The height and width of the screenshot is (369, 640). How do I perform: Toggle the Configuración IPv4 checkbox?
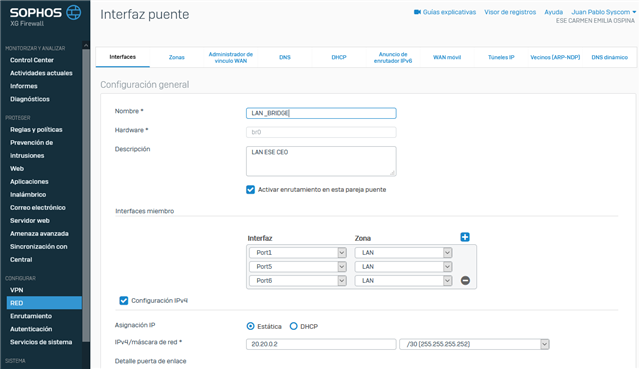click(124, 300)
